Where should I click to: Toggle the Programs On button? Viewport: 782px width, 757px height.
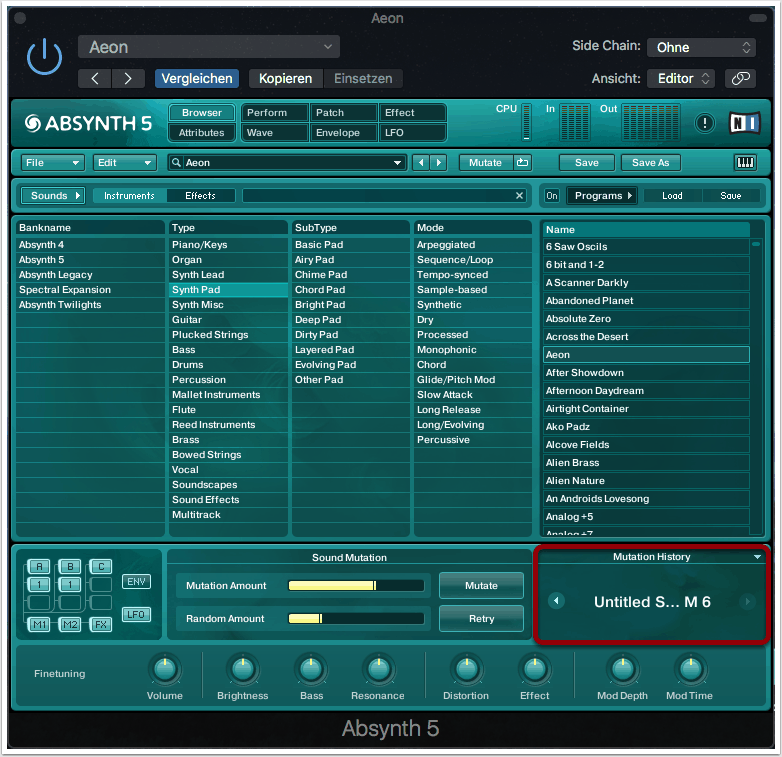(552, 196)
